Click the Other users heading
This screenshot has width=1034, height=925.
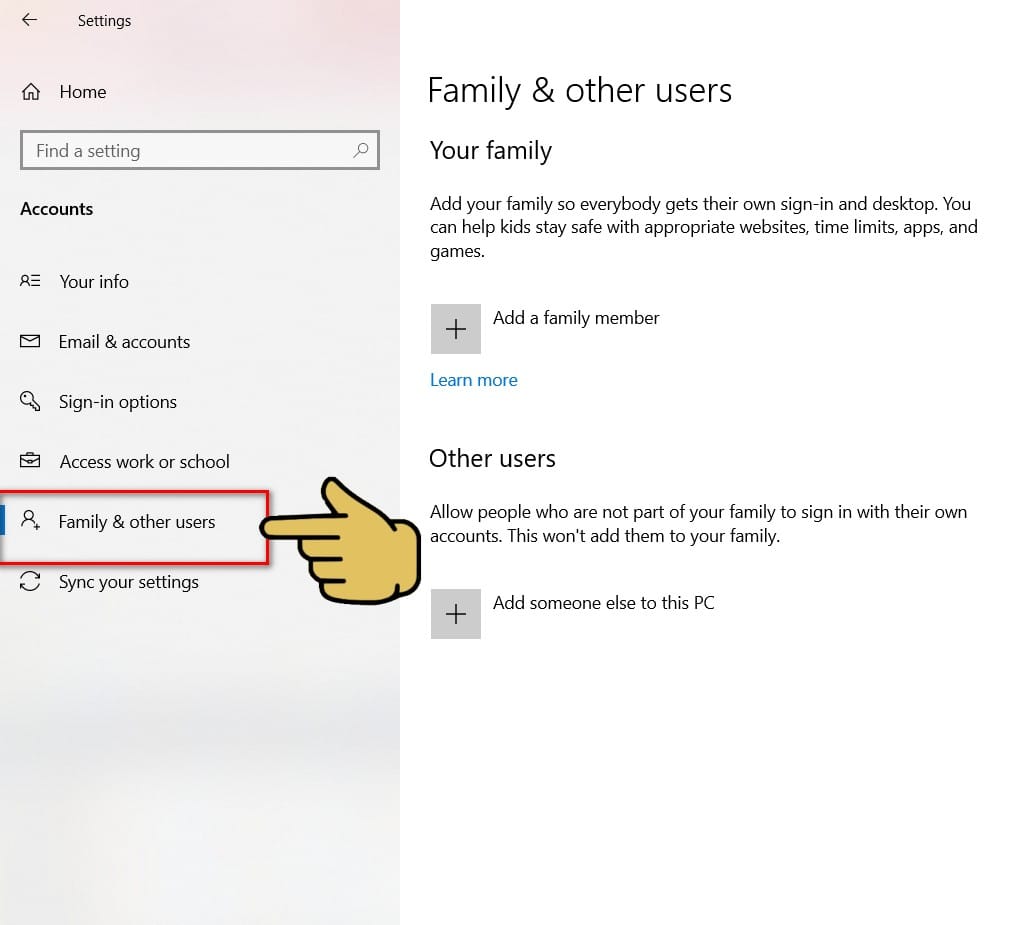pos(492,458)
